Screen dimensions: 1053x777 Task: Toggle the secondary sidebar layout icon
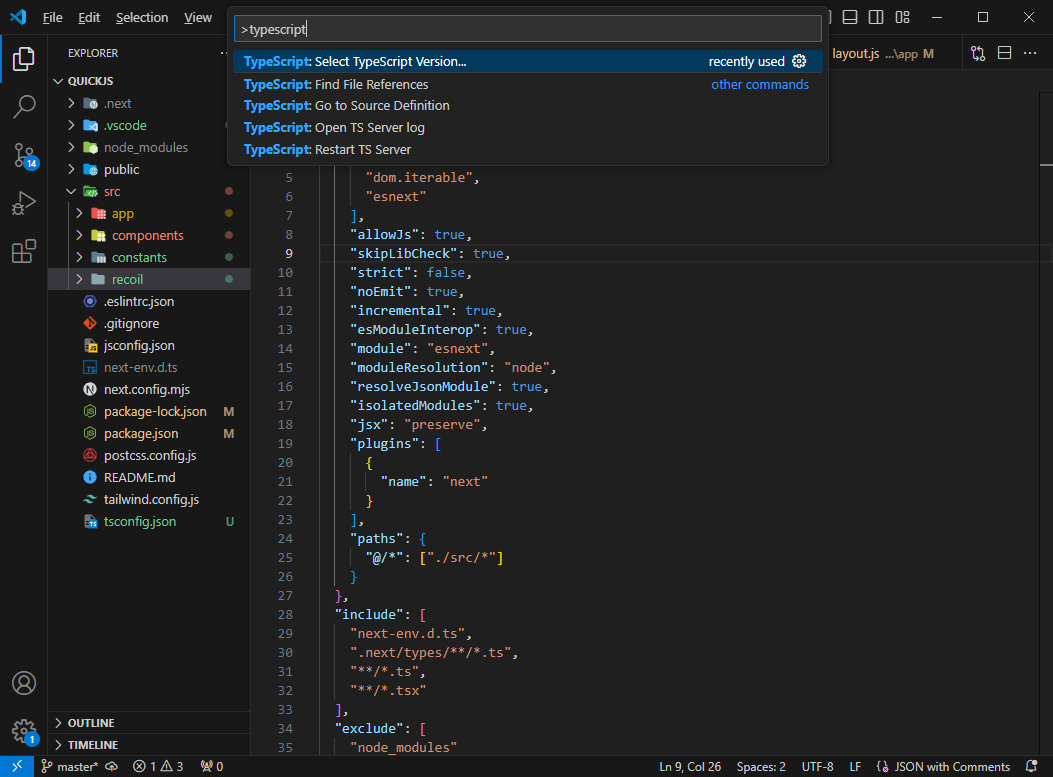[876, 17]
